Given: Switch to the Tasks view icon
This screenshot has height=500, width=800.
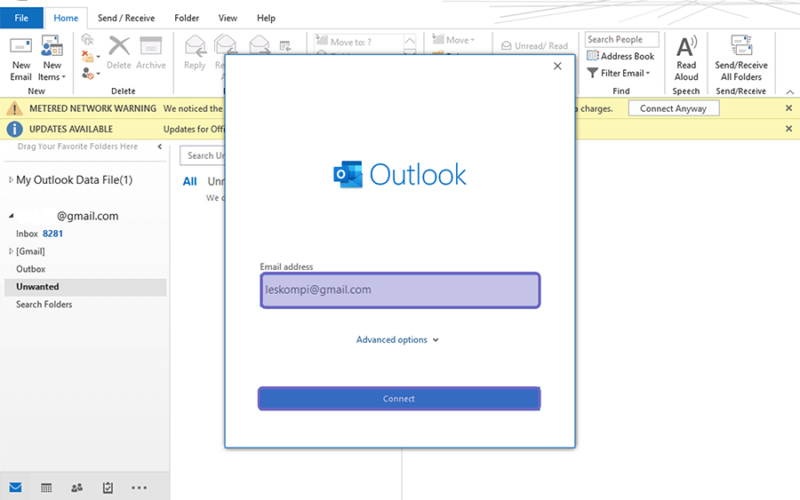Looking at the screenshot, I should coord(108,488).
